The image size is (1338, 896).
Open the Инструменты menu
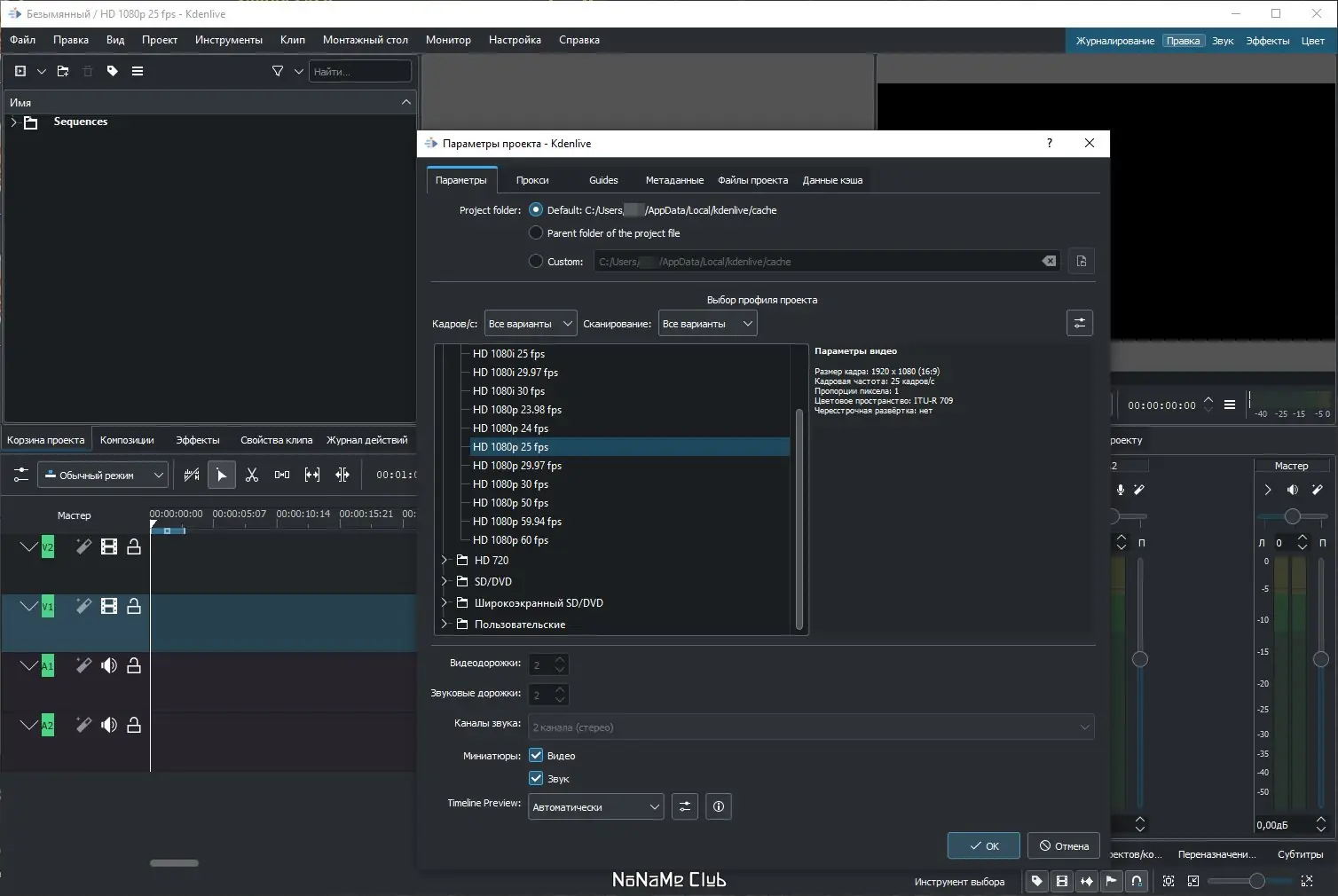[229, 40]
